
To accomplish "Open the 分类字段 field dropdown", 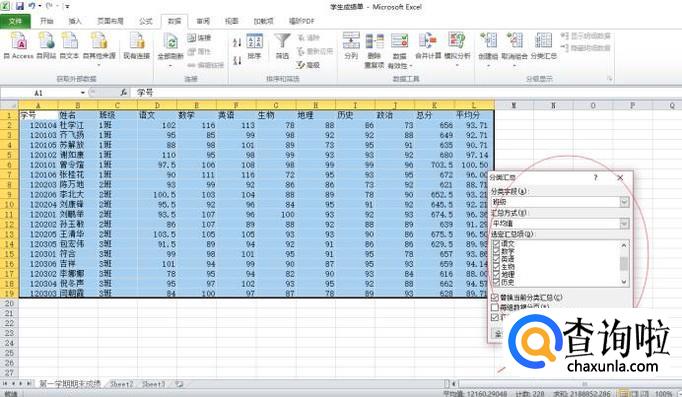I will point(624,202).
